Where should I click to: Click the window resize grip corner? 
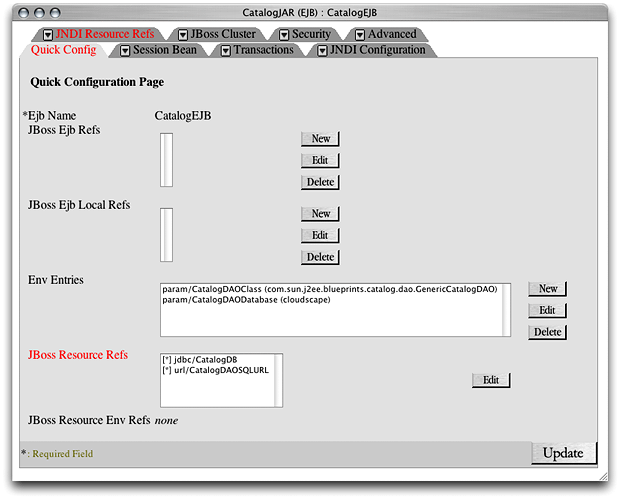click(603, 476)
